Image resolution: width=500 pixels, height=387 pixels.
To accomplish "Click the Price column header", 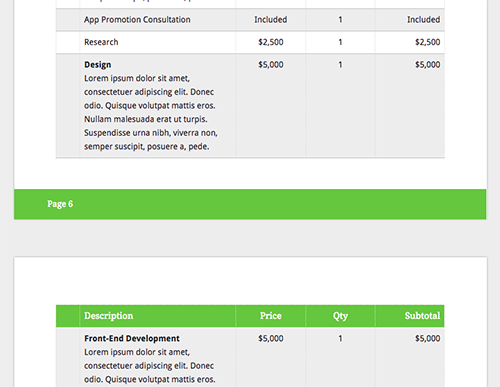I will point(271,316).
